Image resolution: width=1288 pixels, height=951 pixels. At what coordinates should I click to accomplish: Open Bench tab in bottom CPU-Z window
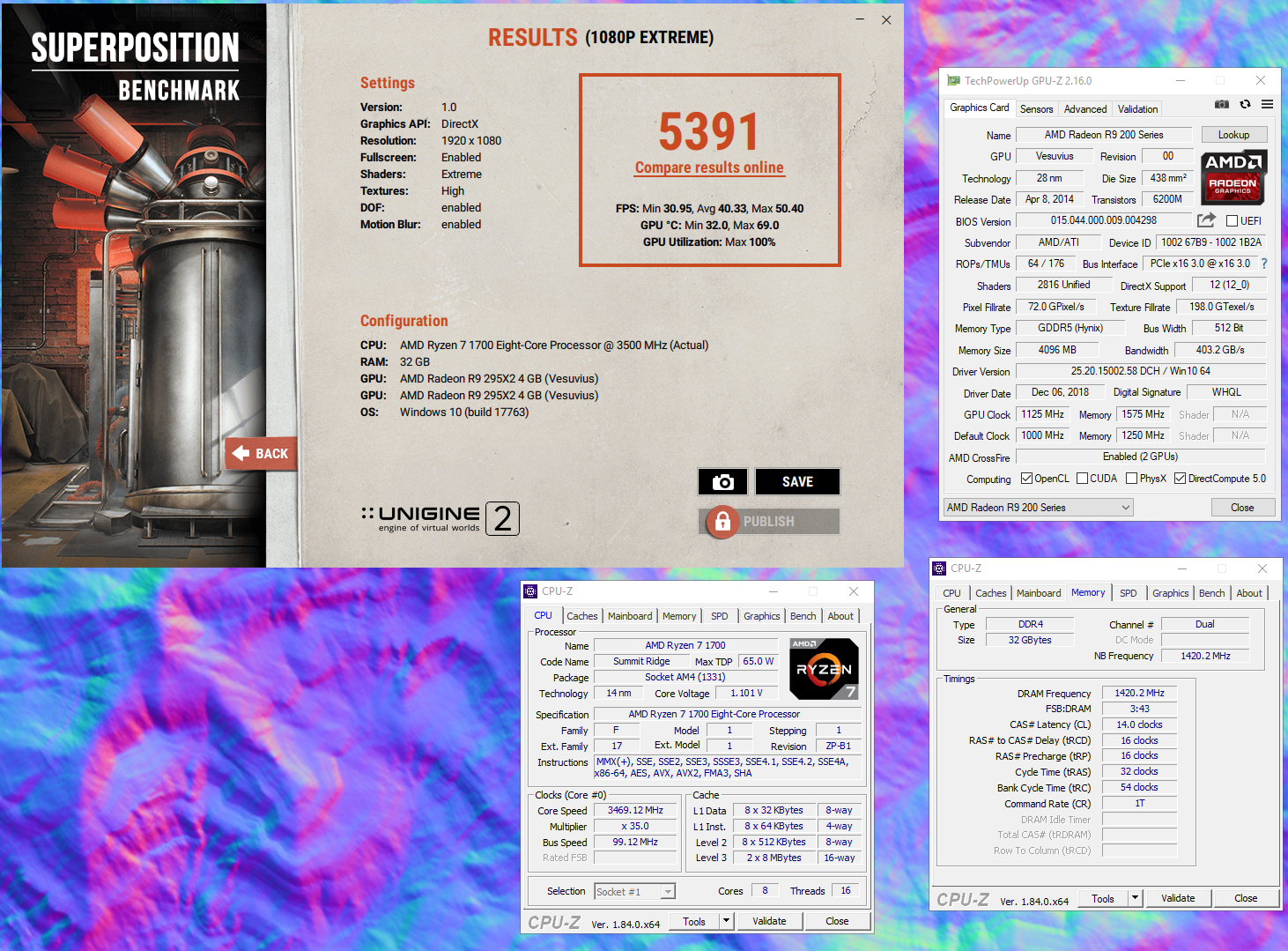[x=803, y=616]
